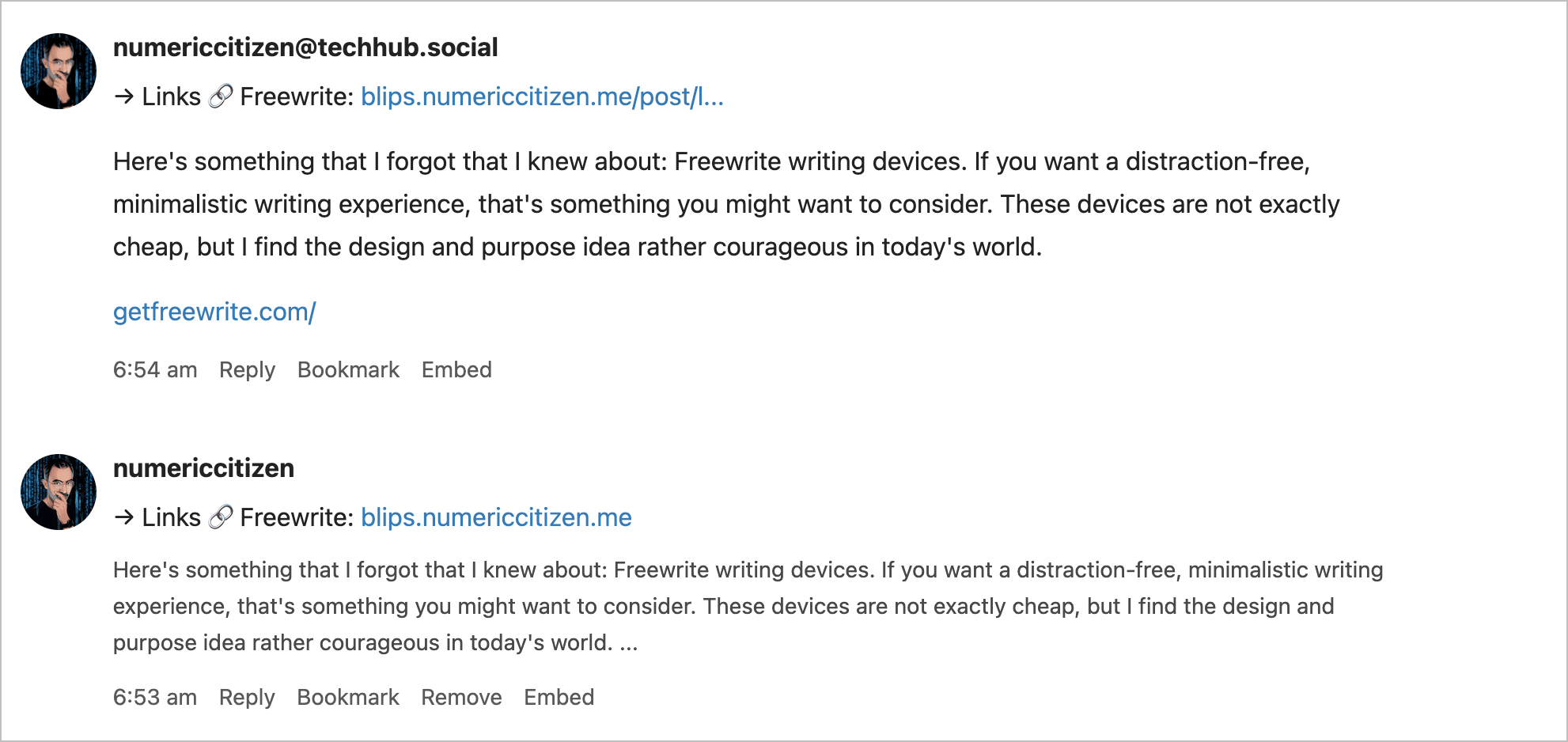
Task: Bookmark the 6:54 am post
Action: [x=348, y=369]
